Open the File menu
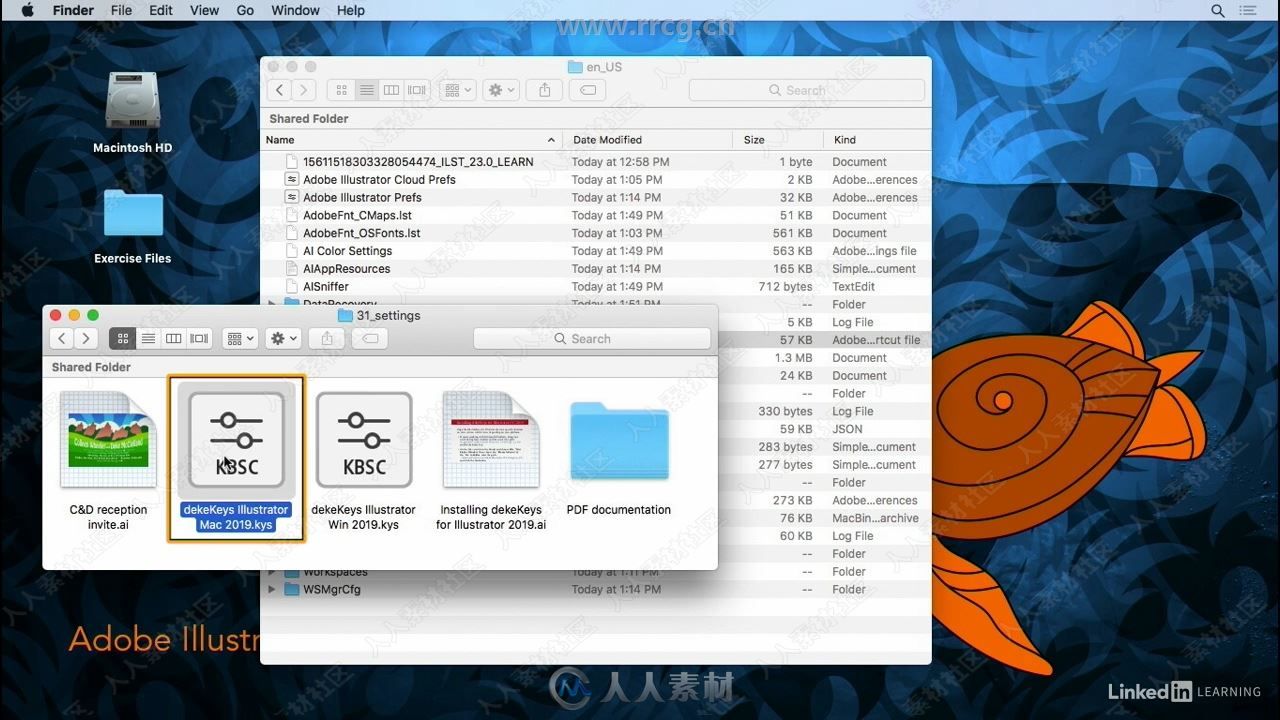This screenshot has width=1280, height=720. click(x=121, y=10)
